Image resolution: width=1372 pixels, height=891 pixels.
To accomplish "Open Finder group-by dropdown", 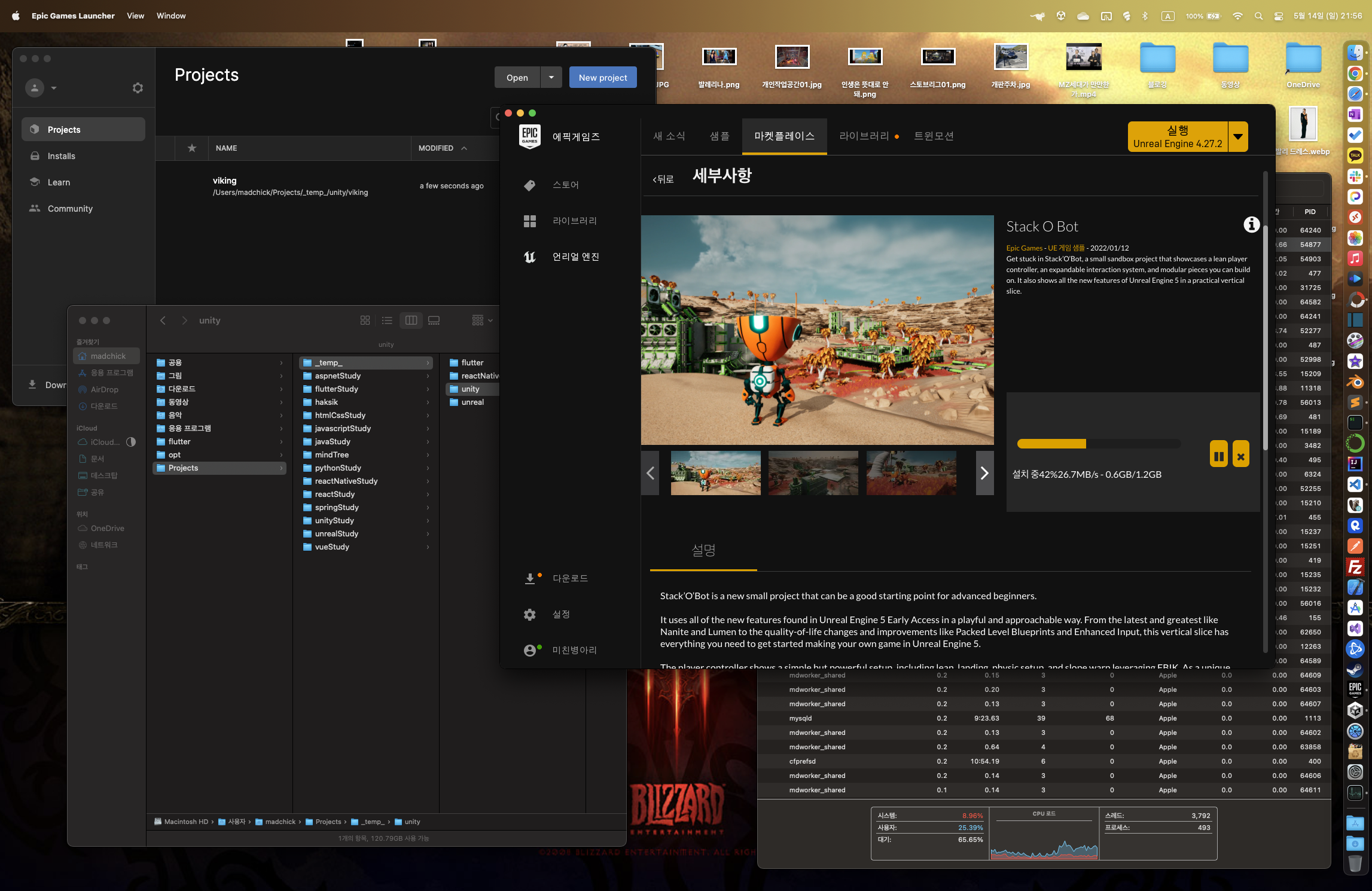I will pyautogui.click(x=482, y=321).
